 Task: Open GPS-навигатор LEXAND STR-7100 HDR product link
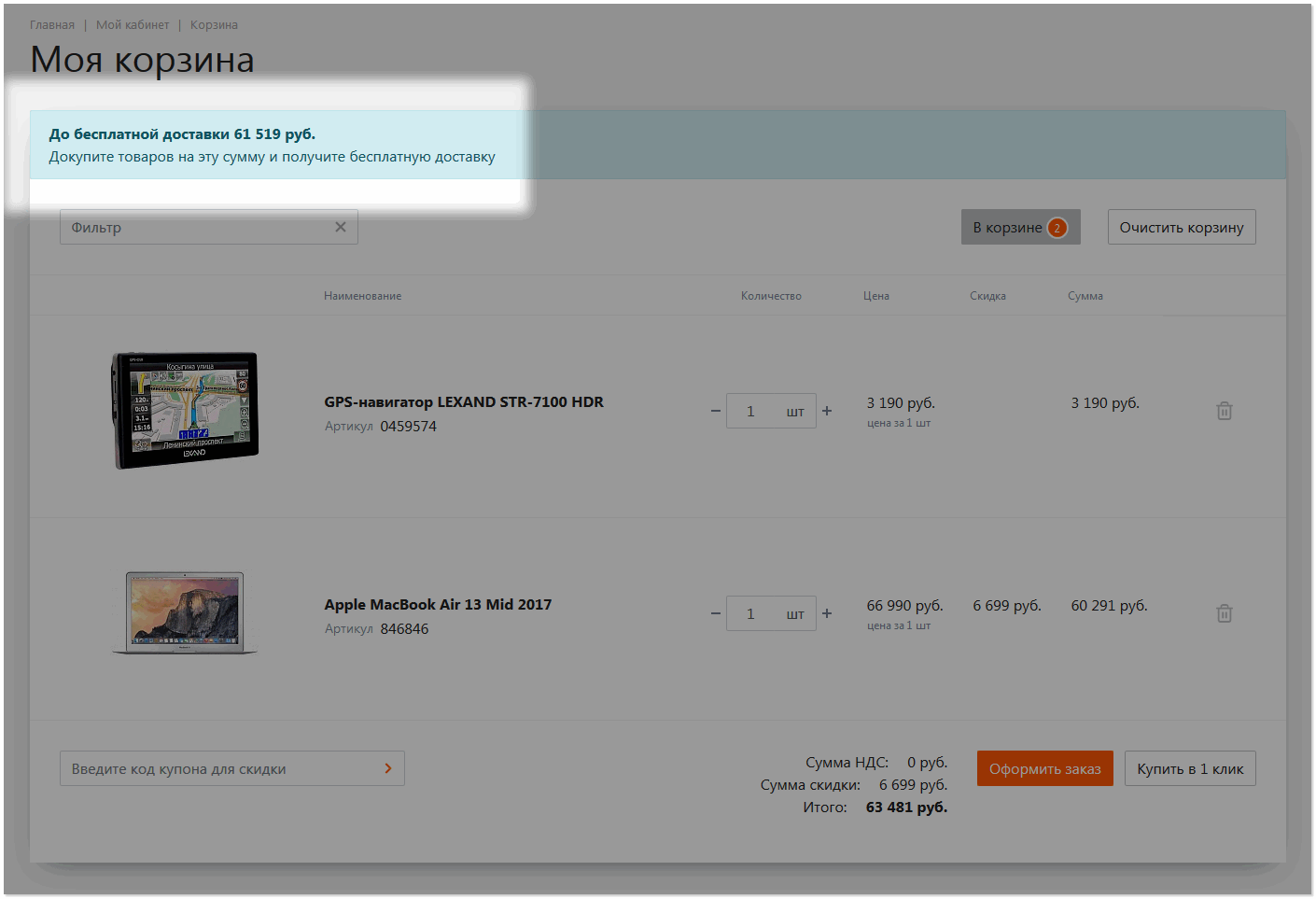[464, 402]
